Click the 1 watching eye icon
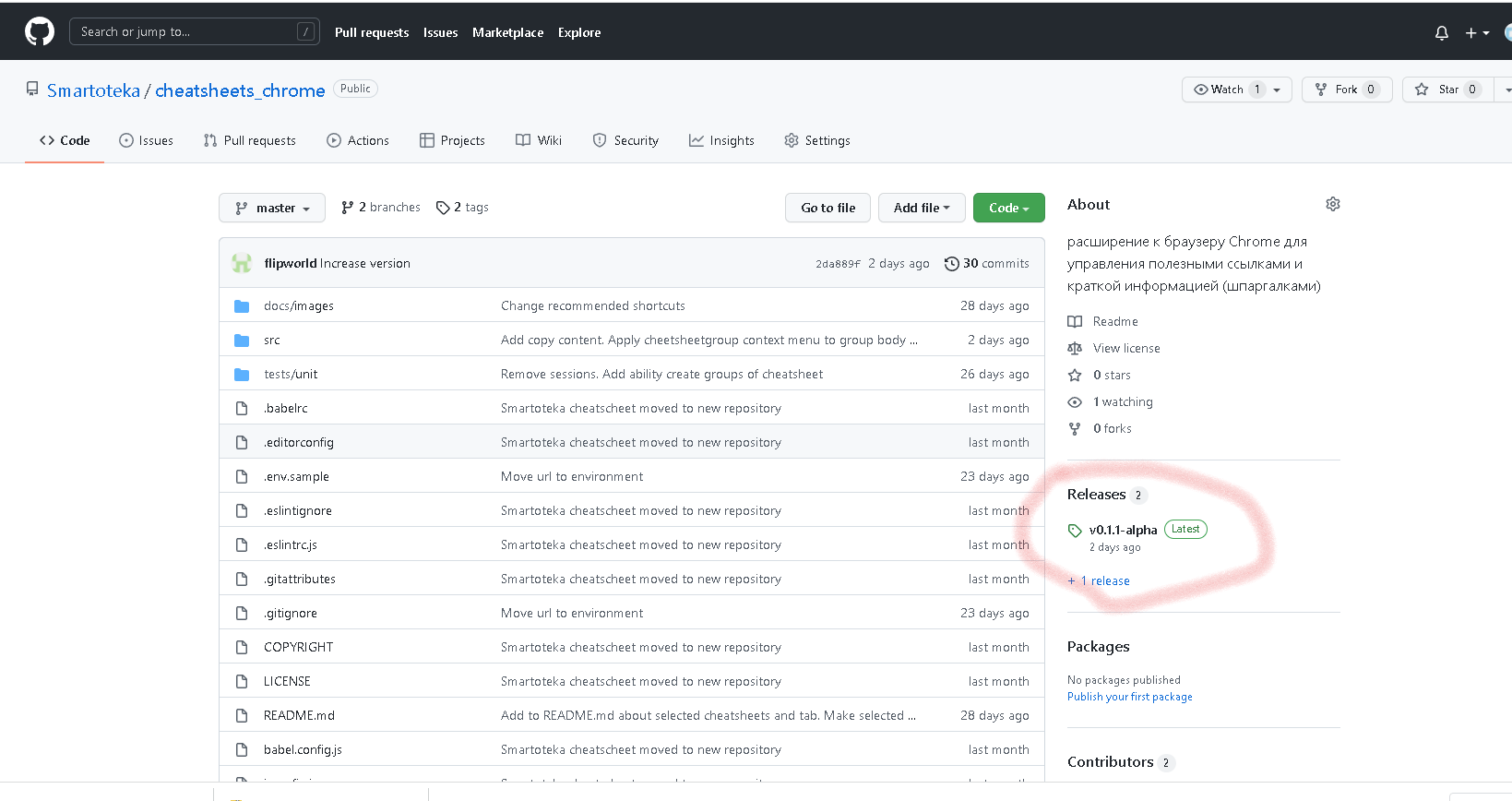 pos(1075,401)
